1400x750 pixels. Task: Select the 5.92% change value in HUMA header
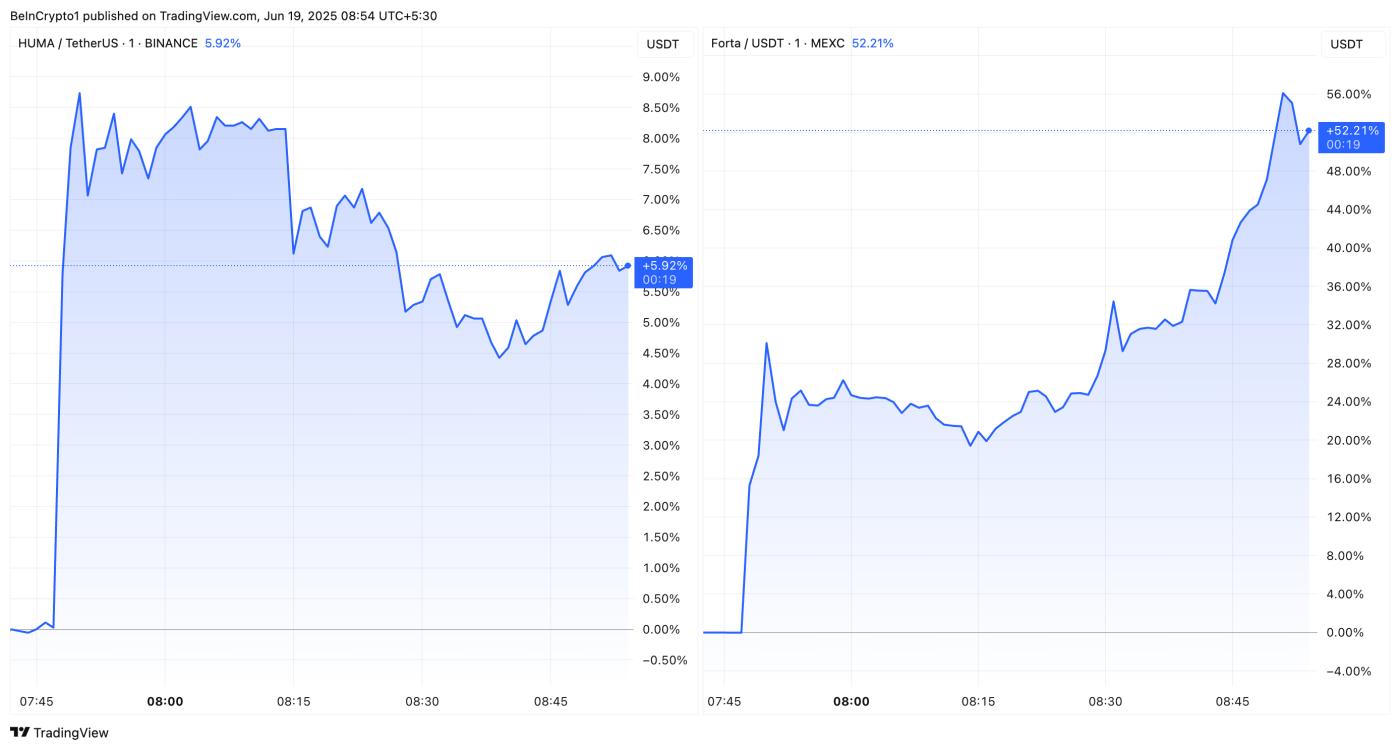pos(222,43)
